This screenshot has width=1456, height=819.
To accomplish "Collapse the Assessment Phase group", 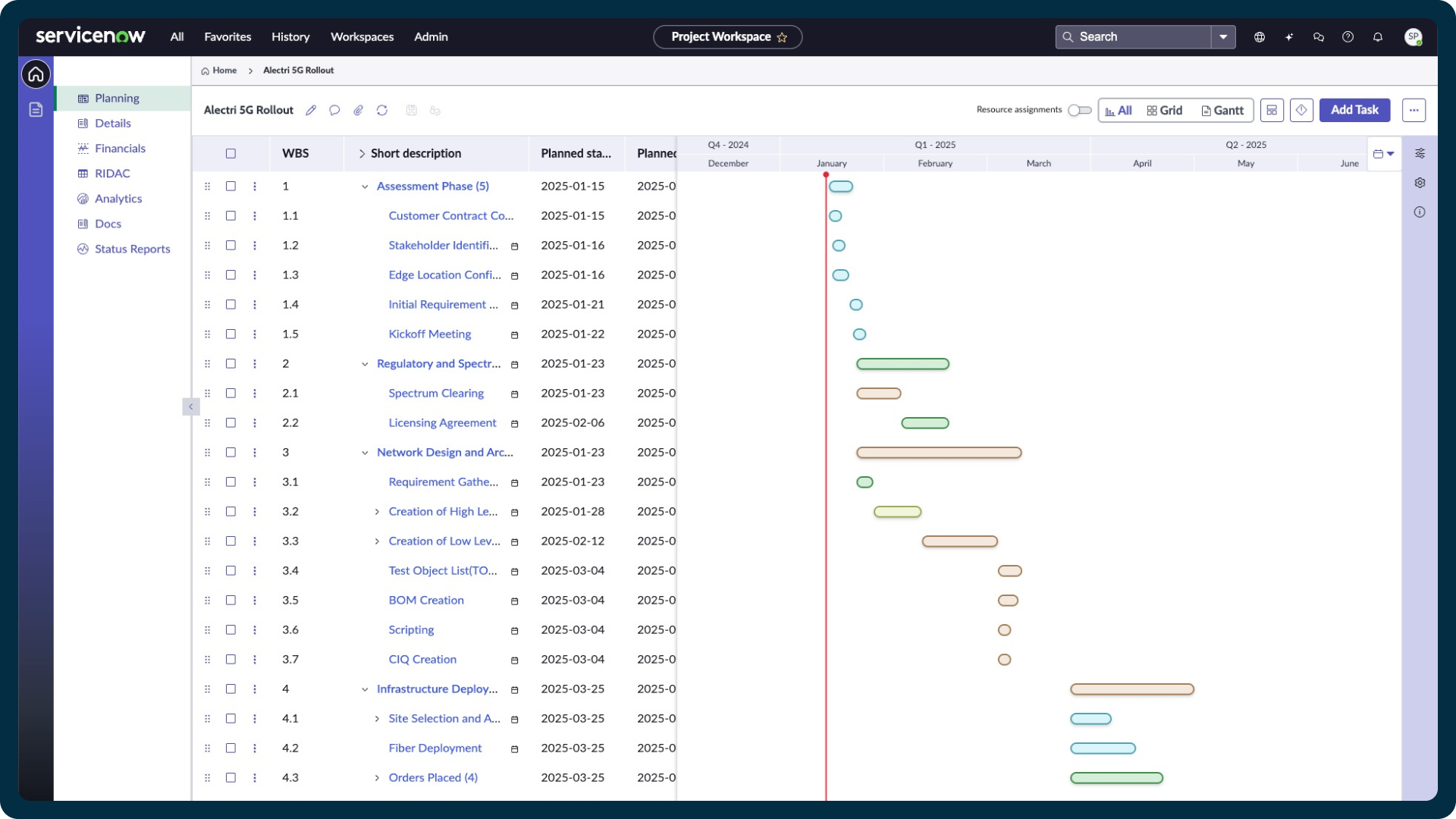I will tap(365, 187).
